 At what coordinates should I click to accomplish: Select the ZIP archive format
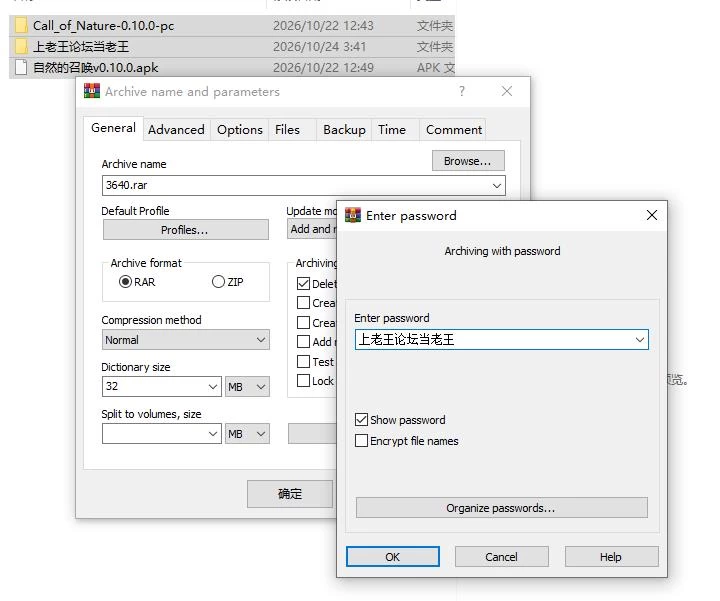click(219, 281)
